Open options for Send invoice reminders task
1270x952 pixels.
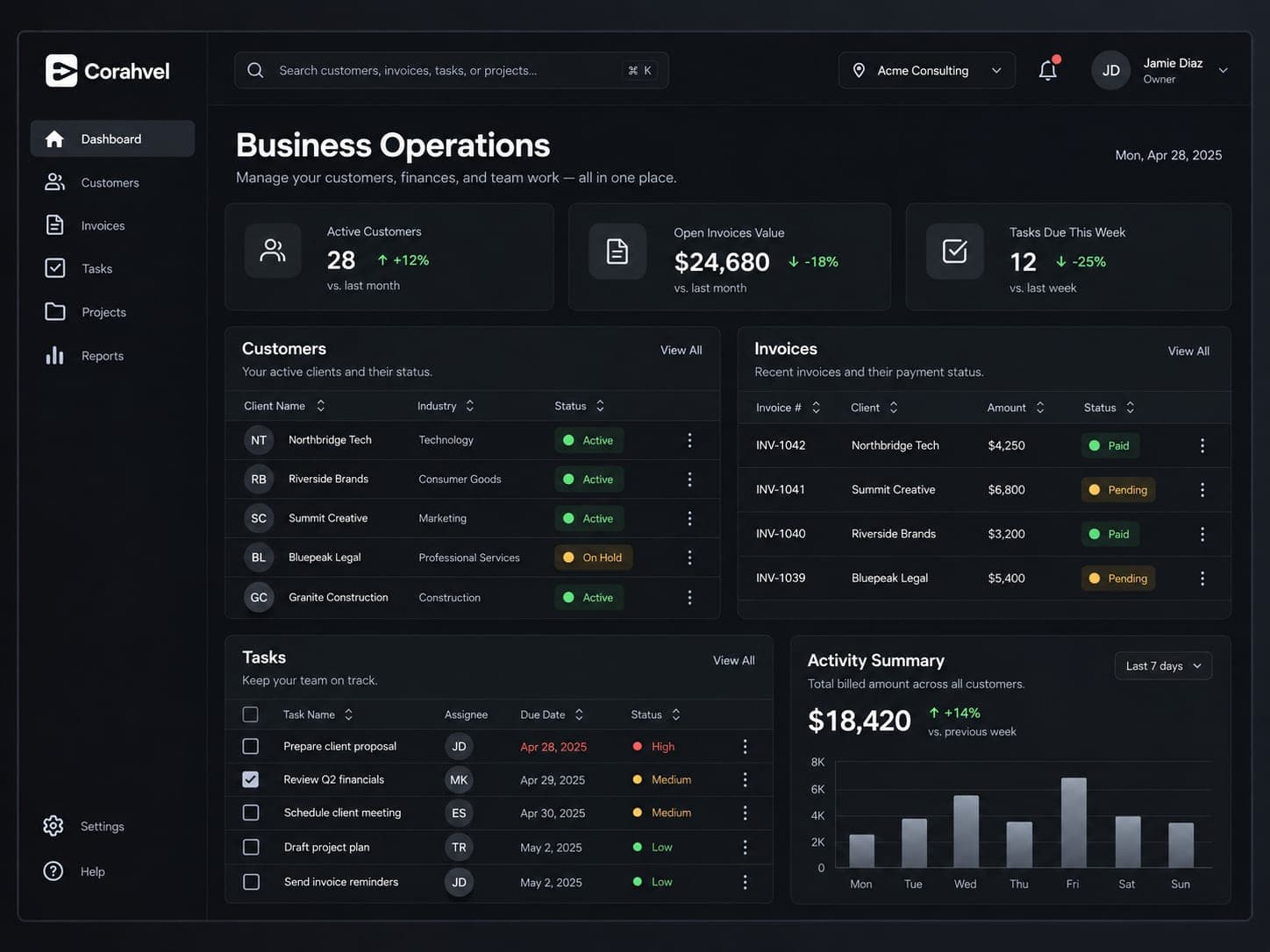(x=745, y=882)
